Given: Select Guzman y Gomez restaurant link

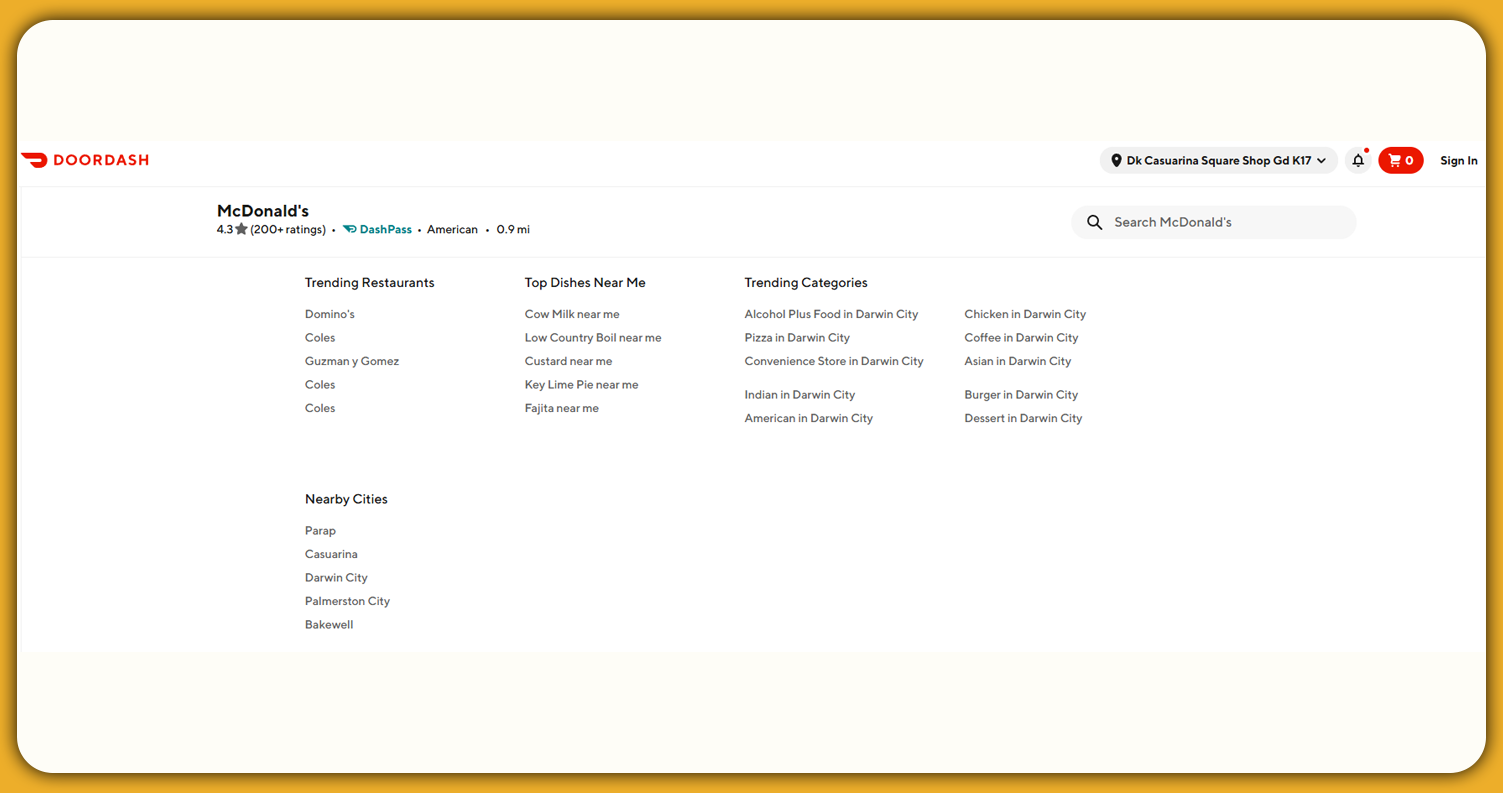Looking at the screenshot, I should tap(351, 360).
